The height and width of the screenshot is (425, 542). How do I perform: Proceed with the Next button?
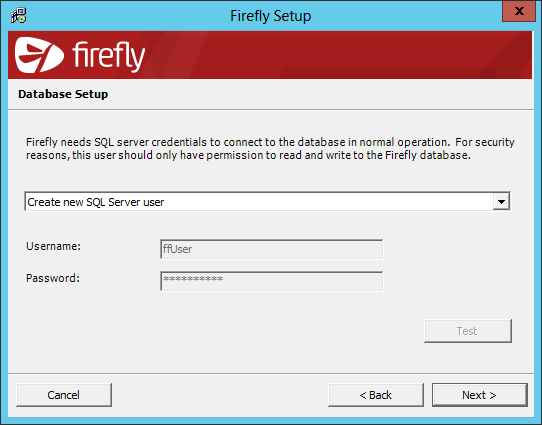(x=479, y=395)
